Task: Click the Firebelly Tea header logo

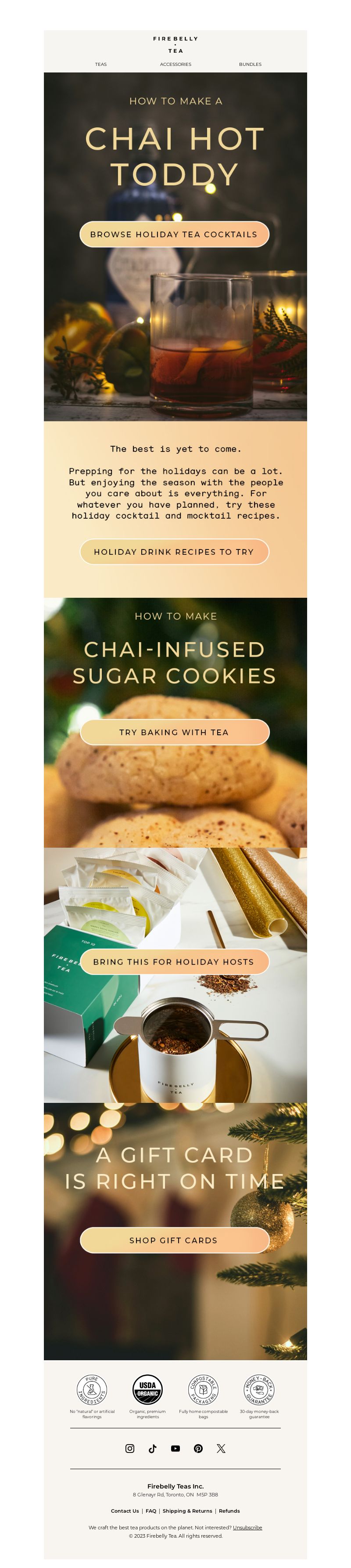Action: click(x=175, y=44)
